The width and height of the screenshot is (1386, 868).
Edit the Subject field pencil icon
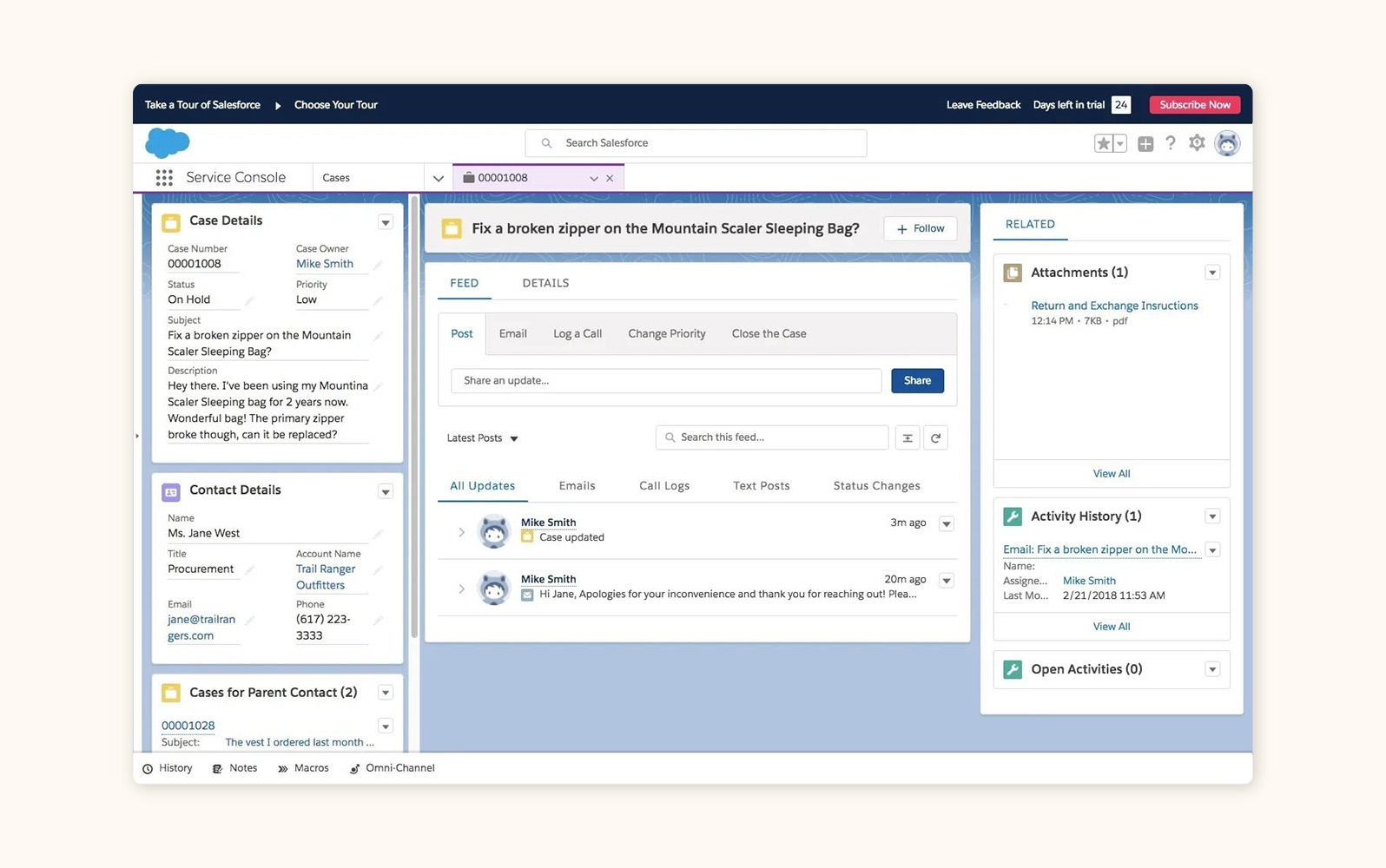(378, 336)
